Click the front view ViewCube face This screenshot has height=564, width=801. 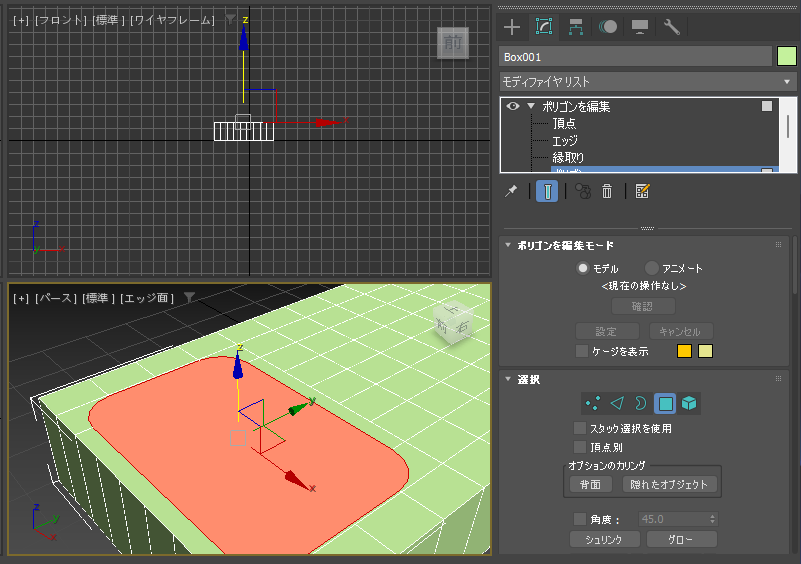(x=453, y=43)
